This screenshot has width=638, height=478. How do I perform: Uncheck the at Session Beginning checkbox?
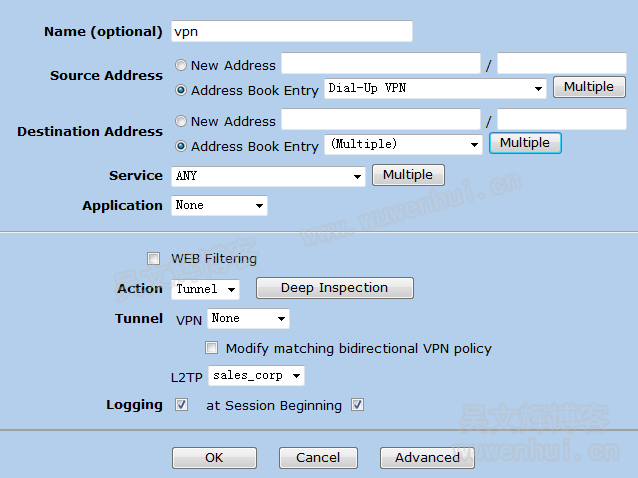[357, 405]
